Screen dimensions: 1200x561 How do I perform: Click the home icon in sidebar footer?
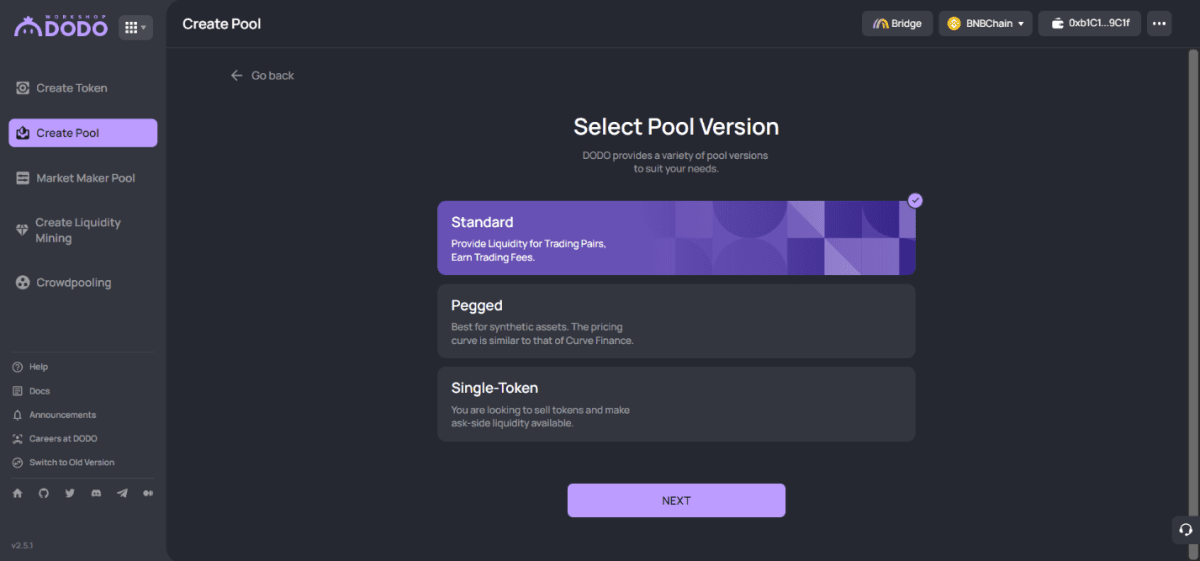click(17, 493)
